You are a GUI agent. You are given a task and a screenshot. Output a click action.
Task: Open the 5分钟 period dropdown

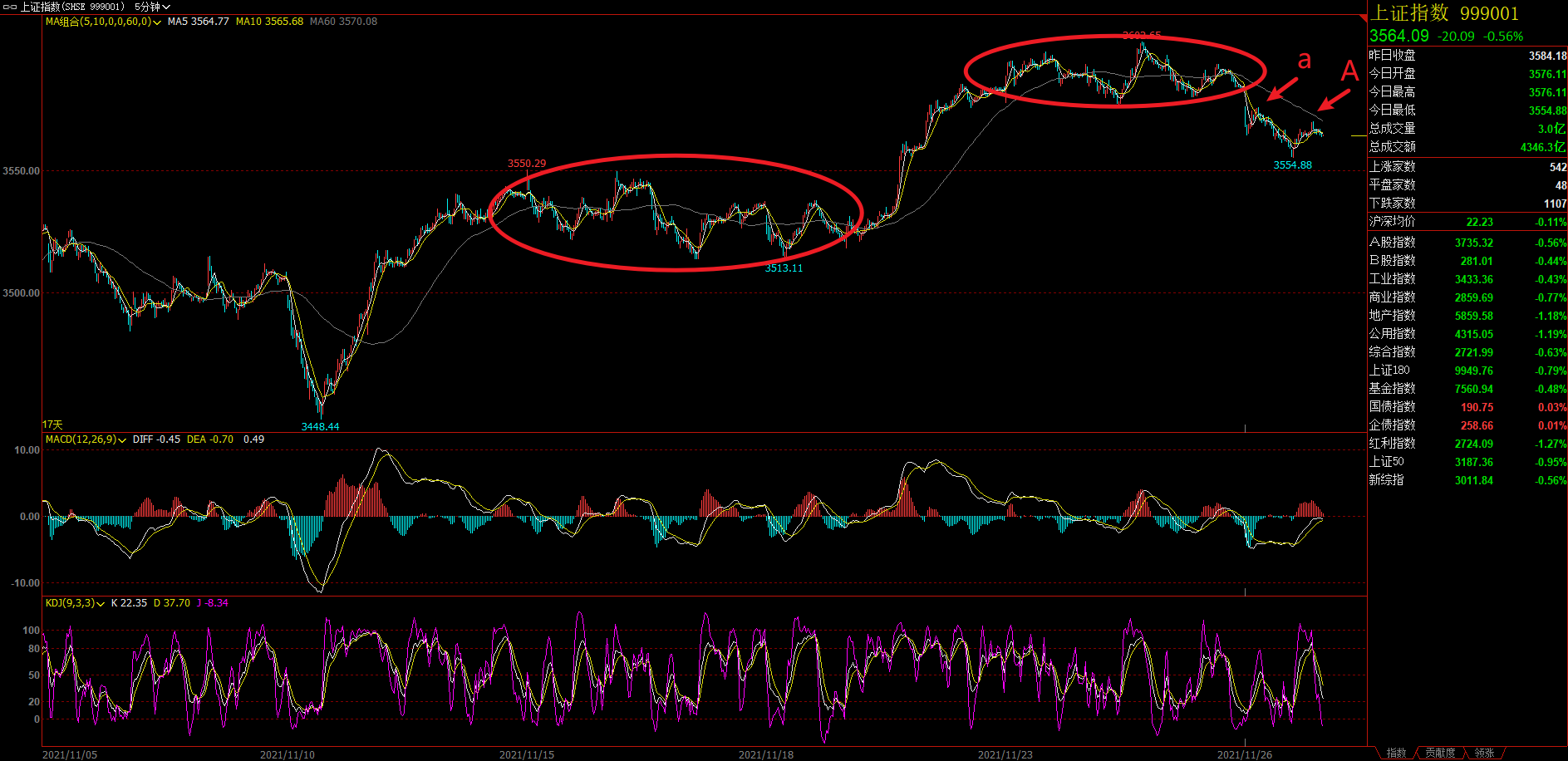pos(152,7)
